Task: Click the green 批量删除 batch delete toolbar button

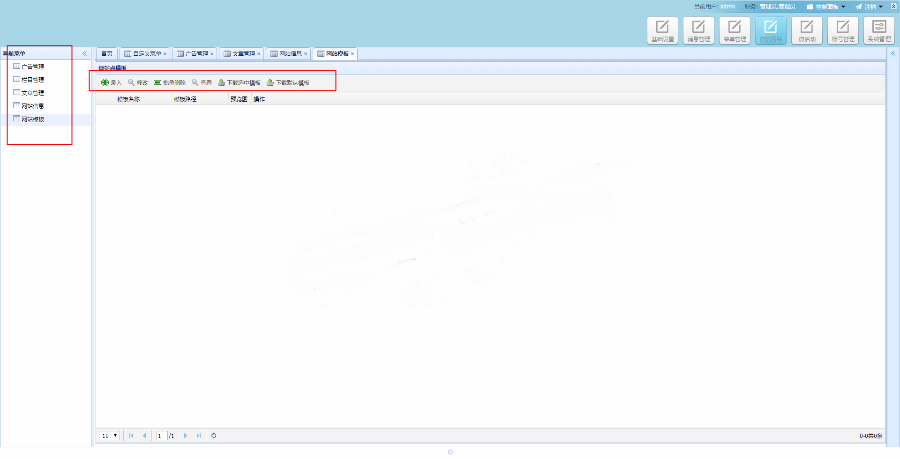Action: [170, 83]
